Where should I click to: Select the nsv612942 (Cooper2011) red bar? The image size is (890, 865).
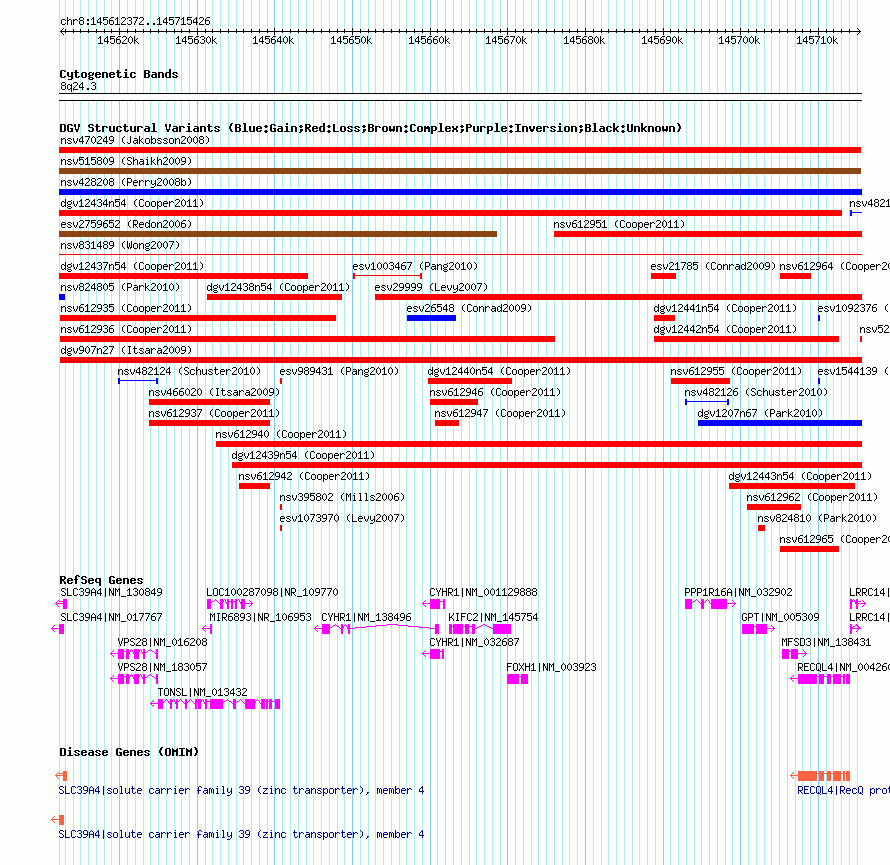pyautogui.click(x=254, y=486)
